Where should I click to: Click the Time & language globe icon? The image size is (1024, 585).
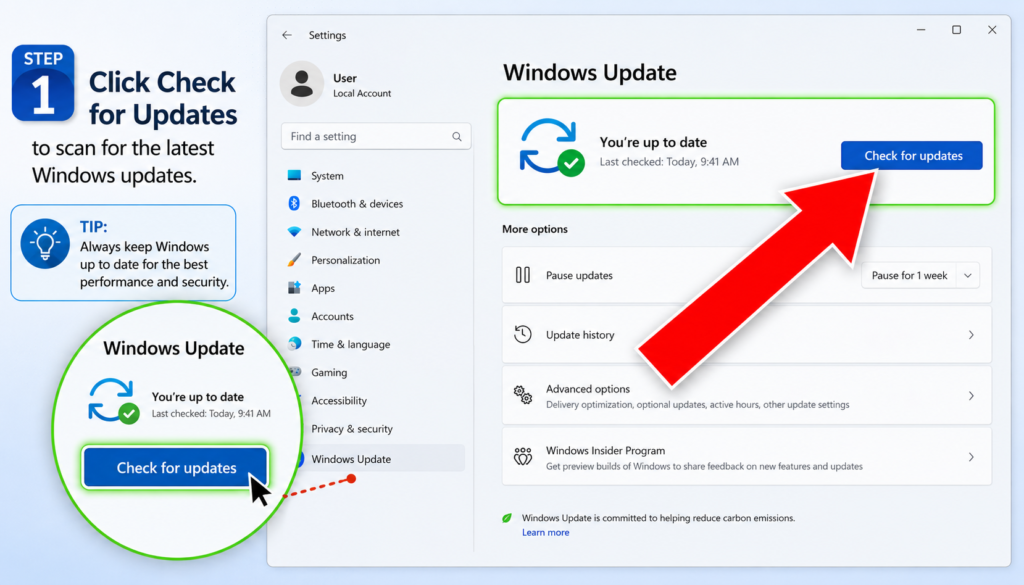[x=295, y=344]
